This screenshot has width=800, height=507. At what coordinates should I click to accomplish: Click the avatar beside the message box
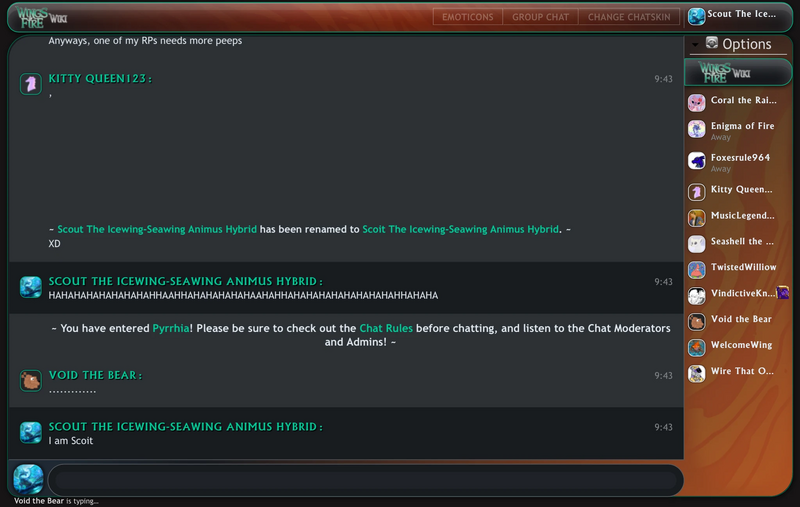tap(28, 479)
